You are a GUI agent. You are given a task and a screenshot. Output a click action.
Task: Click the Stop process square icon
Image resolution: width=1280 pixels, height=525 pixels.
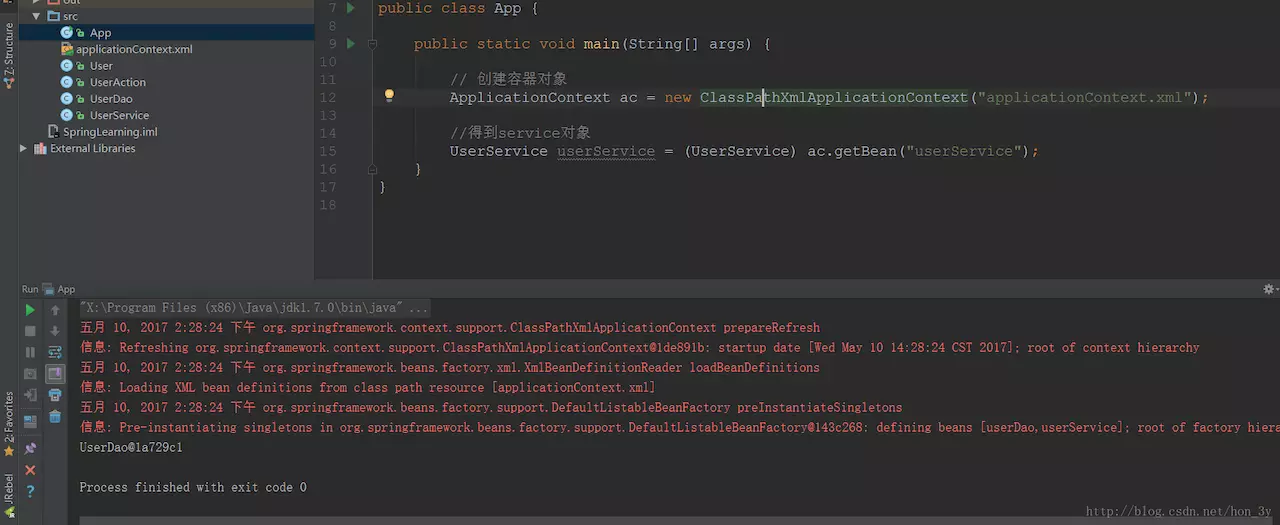tap(30, 331)
